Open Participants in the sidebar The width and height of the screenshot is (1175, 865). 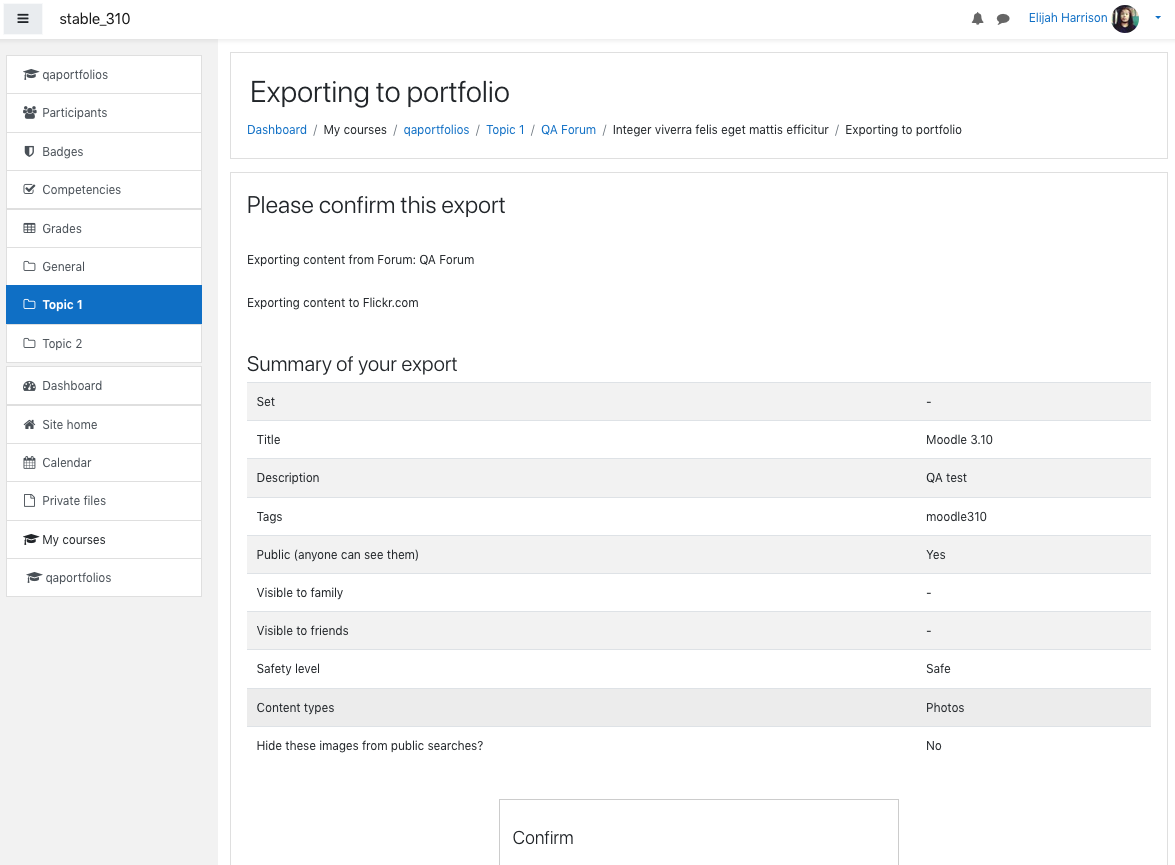click(x=104, y=112)
